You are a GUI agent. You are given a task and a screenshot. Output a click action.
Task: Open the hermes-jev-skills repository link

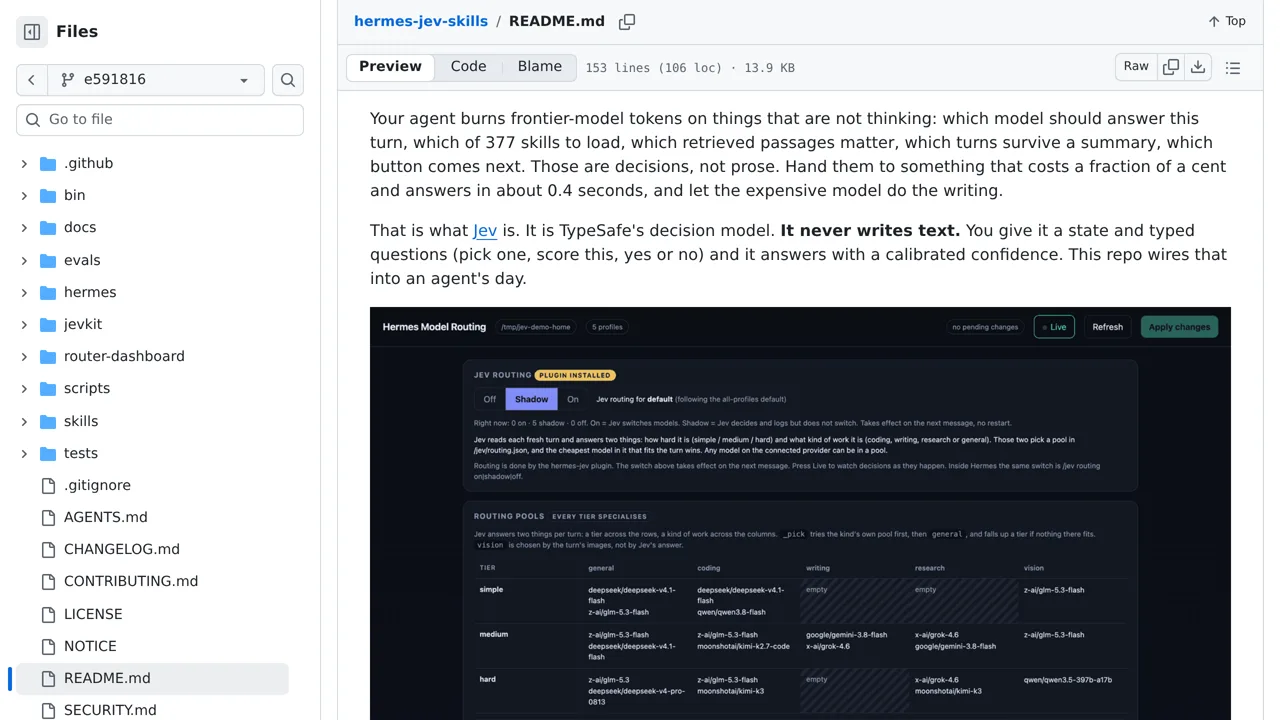click(x=421, y=21)
